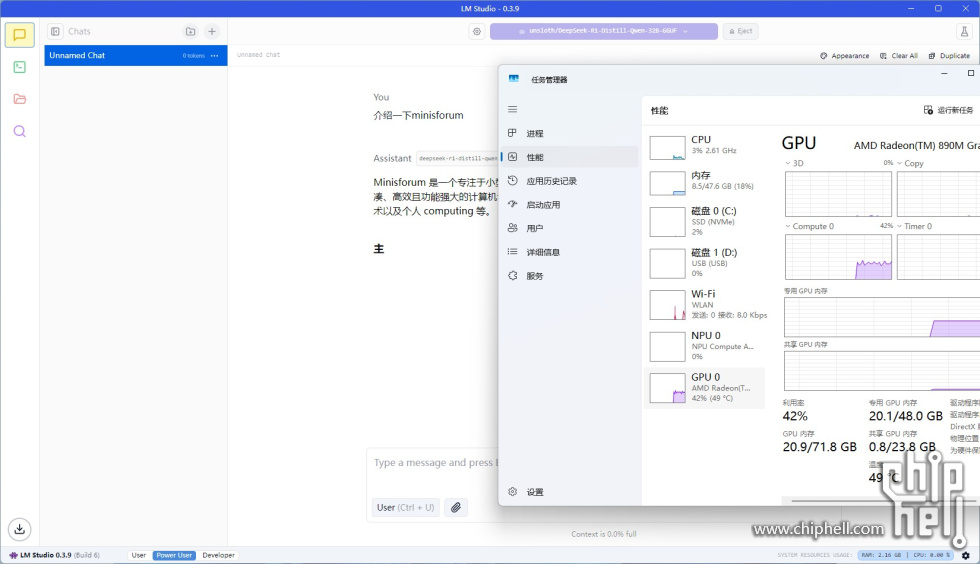Open model settings gear beside model selector
The width and height of the screenshot is (980, 564).
[477, 31]
